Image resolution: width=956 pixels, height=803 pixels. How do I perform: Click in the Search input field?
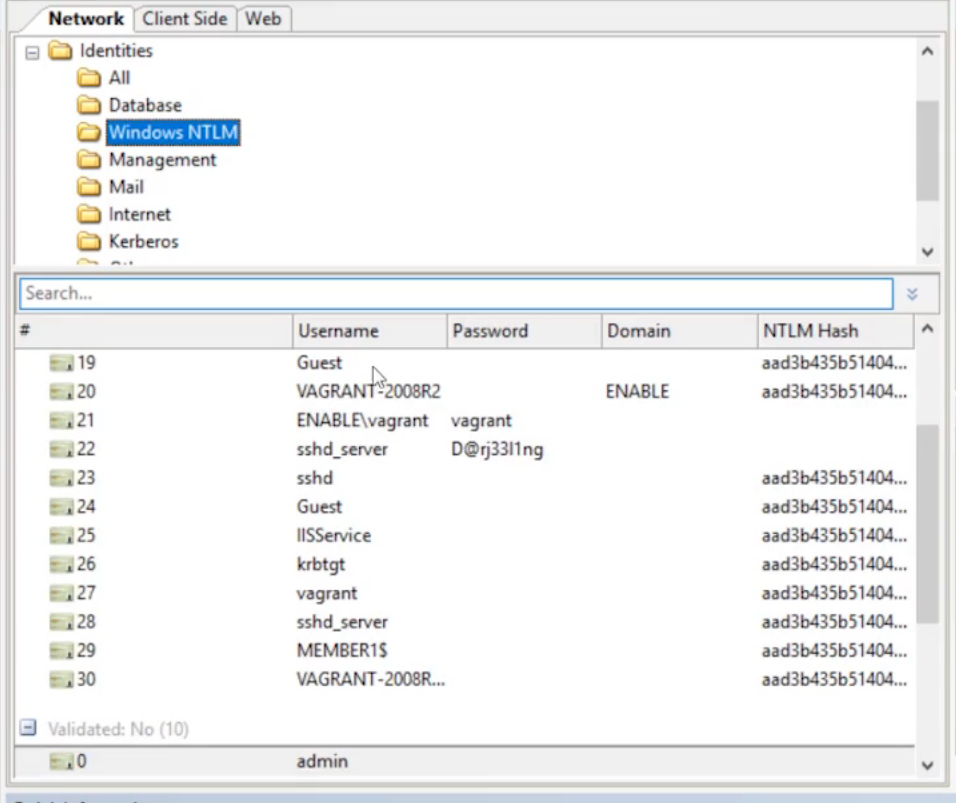click(x=455, y=293)
